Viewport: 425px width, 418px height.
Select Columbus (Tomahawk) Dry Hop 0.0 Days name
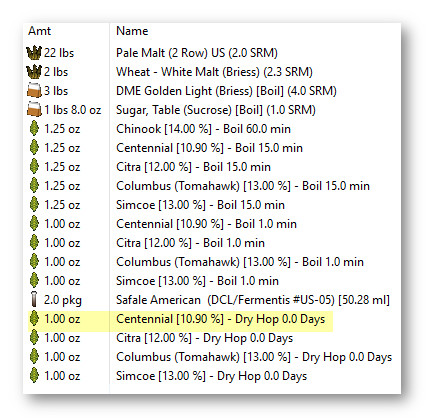tap(254, 357)
